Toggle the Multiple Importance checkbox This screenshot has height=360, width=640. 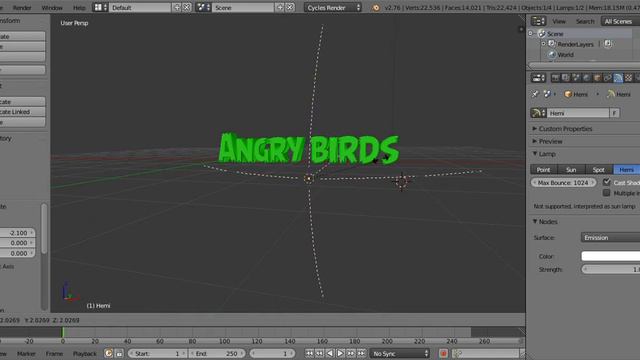pyautogui.click(x=607, y=193)
